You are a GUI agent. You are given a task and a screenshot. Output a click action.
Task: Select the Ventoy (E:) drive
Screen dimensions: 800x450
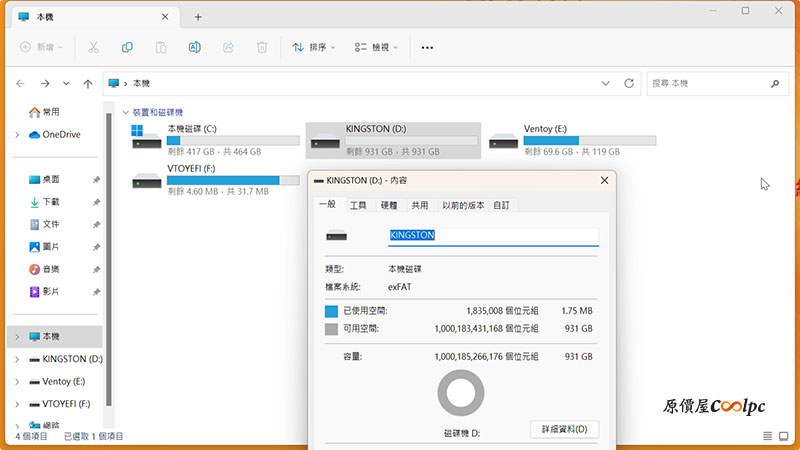click(x=572, y=140)
